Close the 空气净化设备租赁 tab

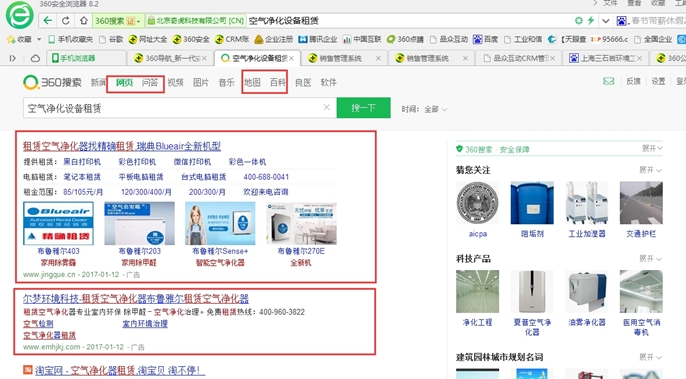[x=291, y=58]
